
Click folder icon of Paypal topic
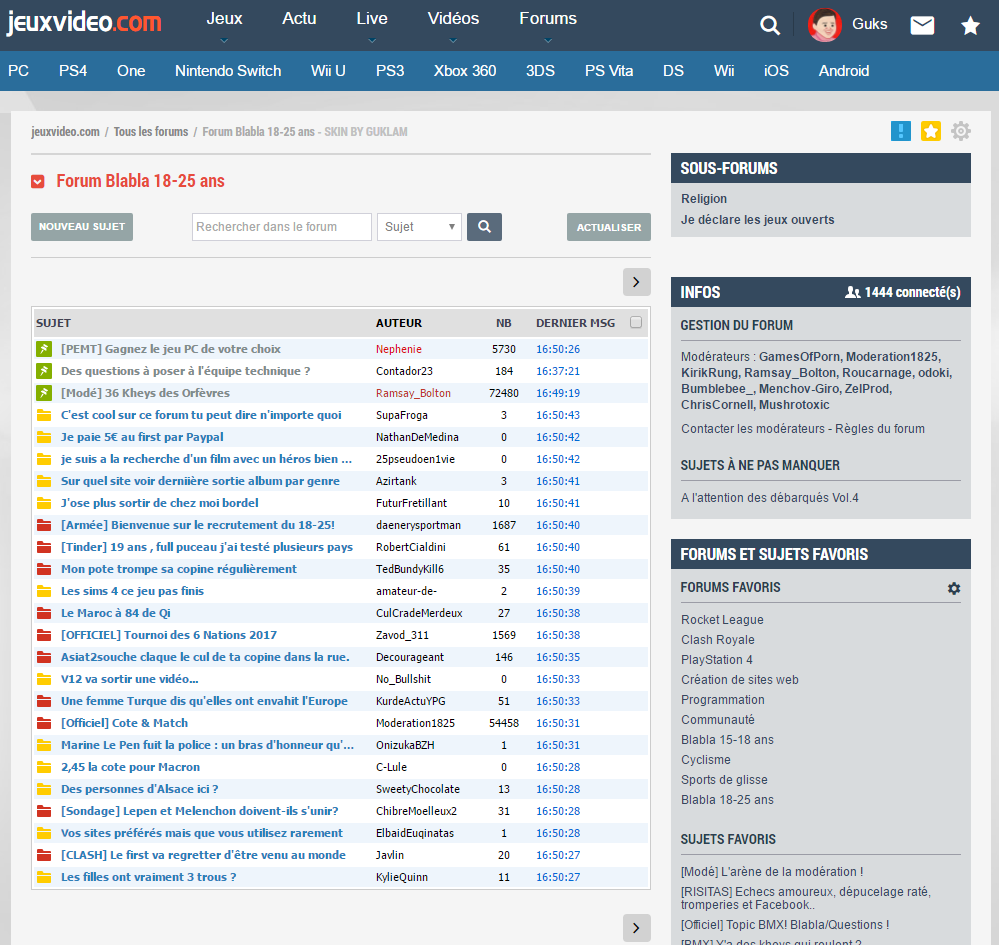click(x=44, y=437)
